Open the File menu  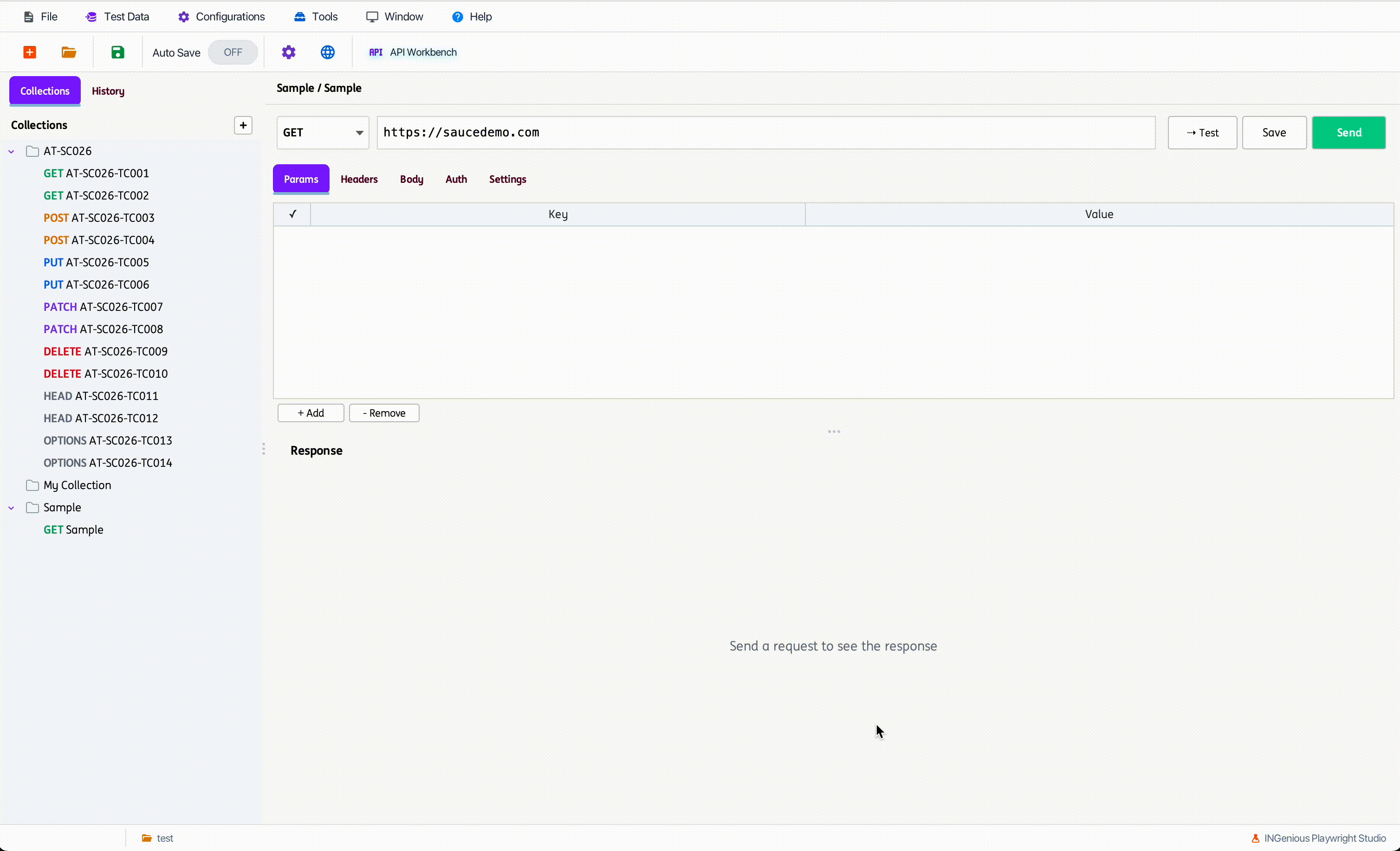click(40, 17)
